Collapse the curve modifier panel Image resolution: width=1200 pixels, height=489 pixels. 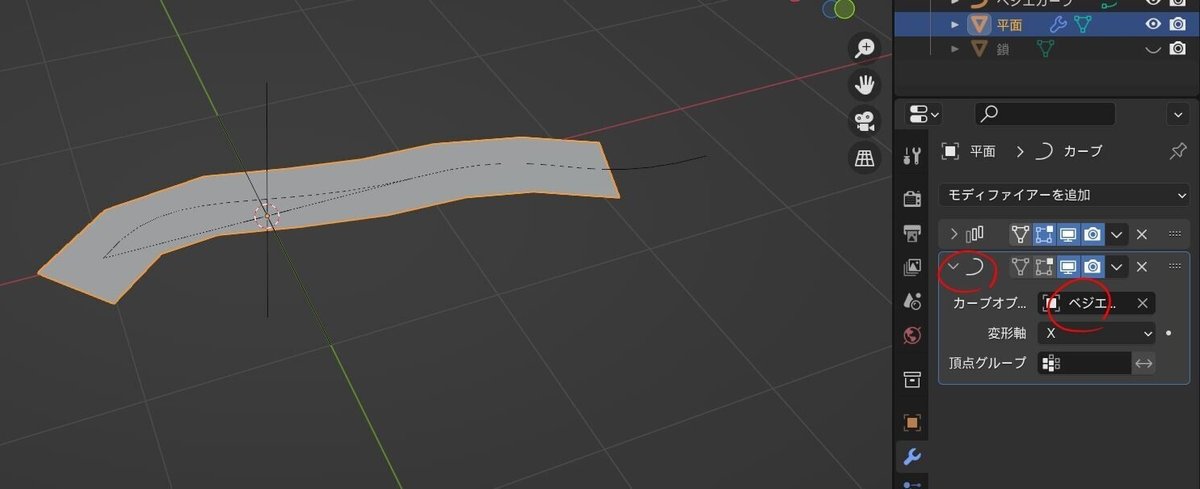pyautogui.click(x=954, y=267)
